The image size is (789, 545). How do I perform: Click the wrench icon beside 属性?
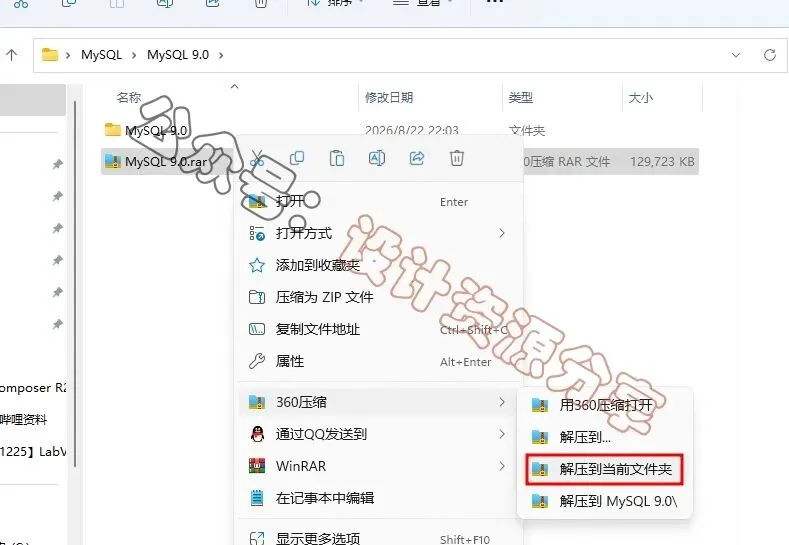click(x=257, y=361)
